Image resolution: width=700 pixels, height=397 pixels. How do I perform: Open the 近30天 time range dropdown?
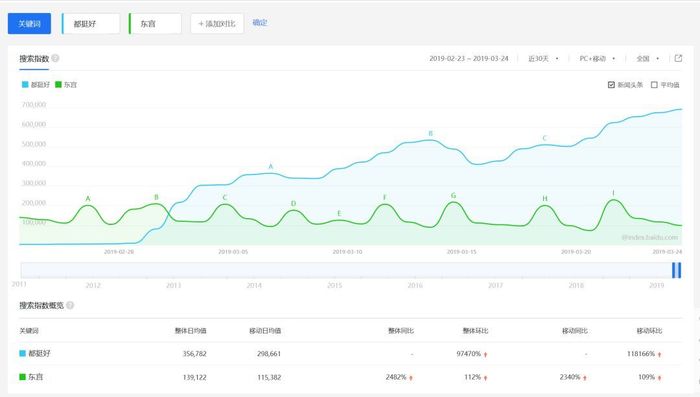tap(543, 59)
